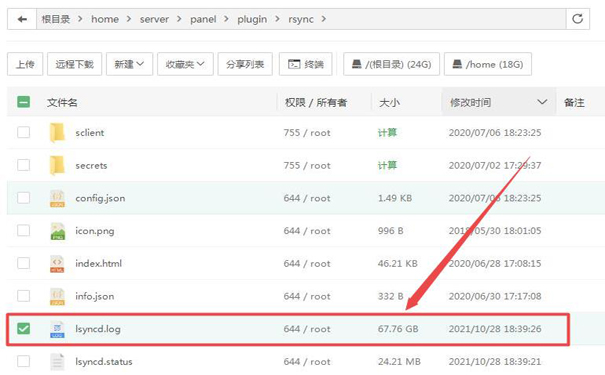
Task: Check the box for sclient
Action: click(x=24, y=132)
